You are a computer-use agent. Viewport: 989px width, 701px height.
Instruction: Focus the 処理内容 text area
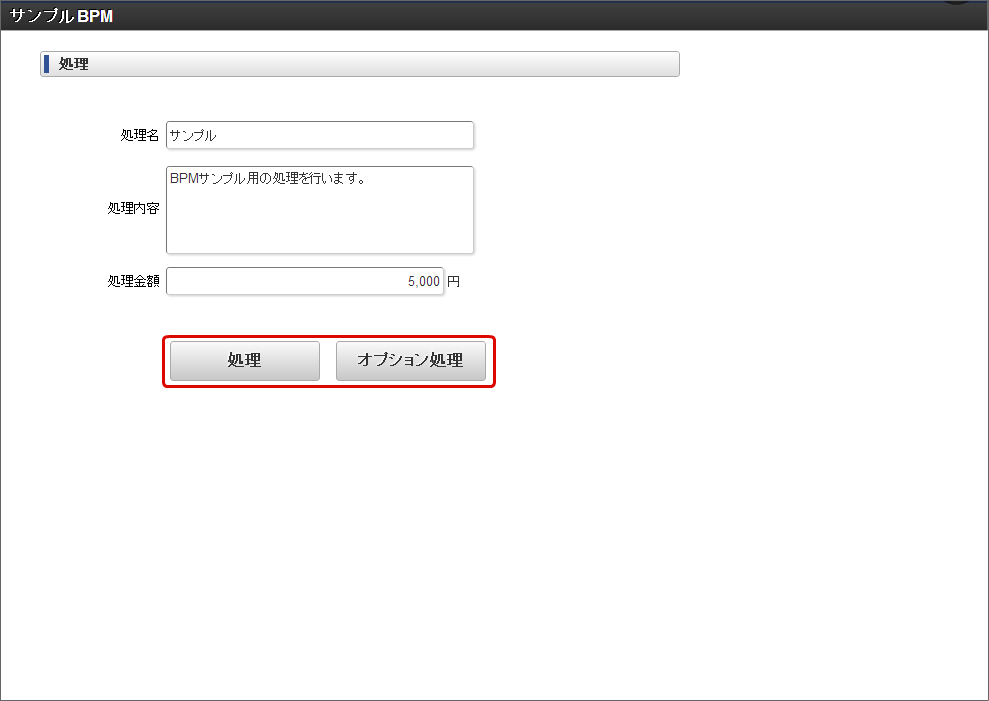click(320, 210)
